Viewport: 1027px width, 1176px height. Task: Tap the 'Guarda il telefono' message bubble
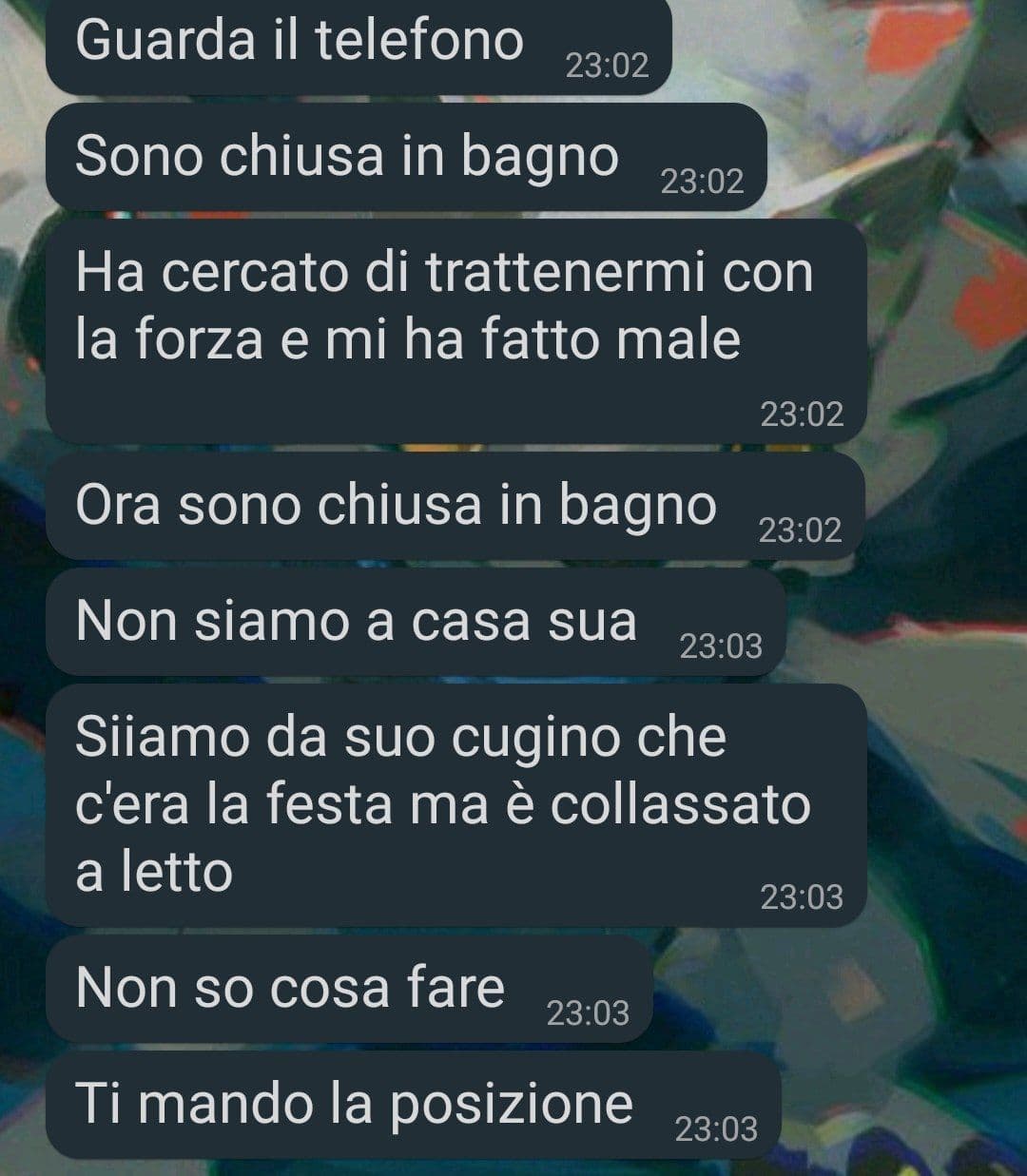[x=358, y=48]
